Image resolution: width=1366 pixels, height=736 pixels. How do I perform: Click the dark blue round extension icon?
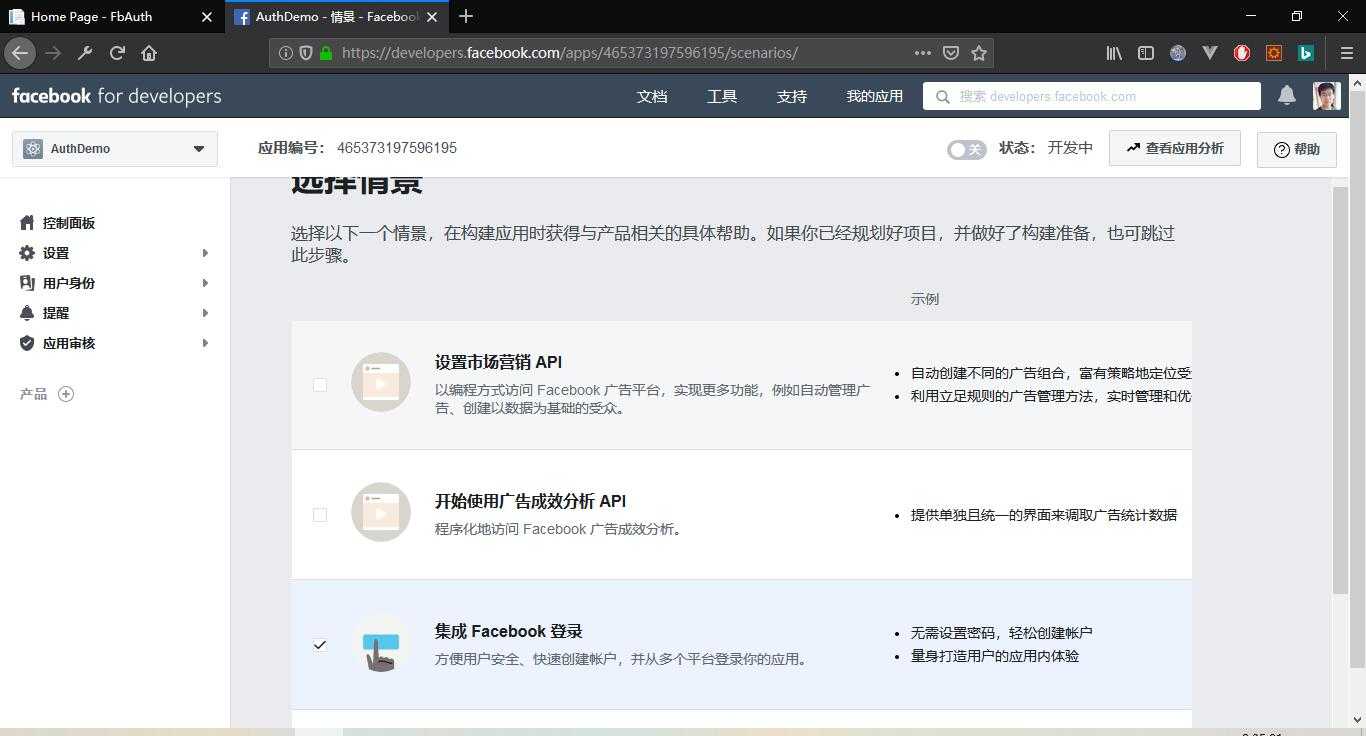click(x=1178, y=53)
